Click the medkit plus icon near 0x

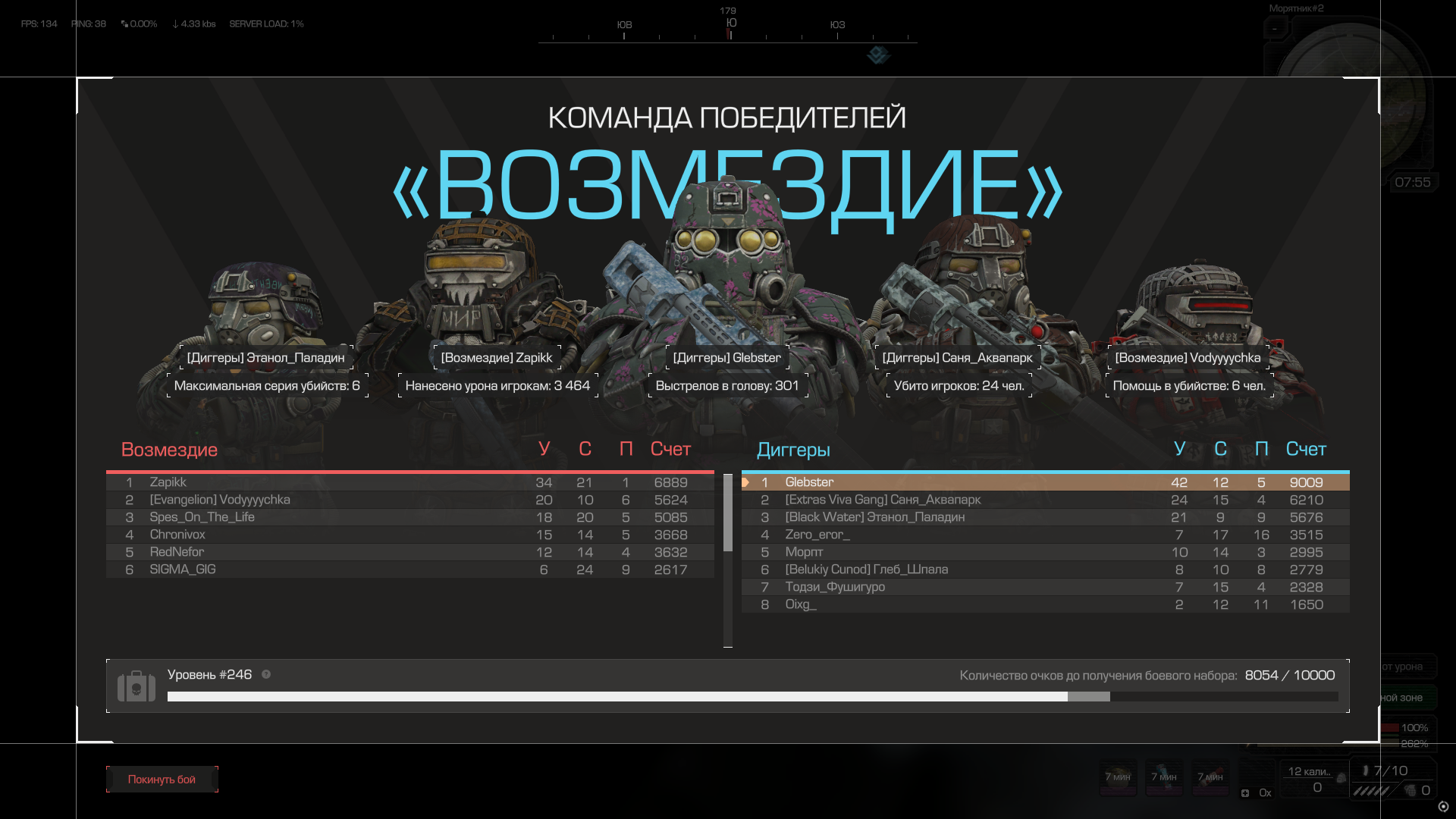point(1245,793)
